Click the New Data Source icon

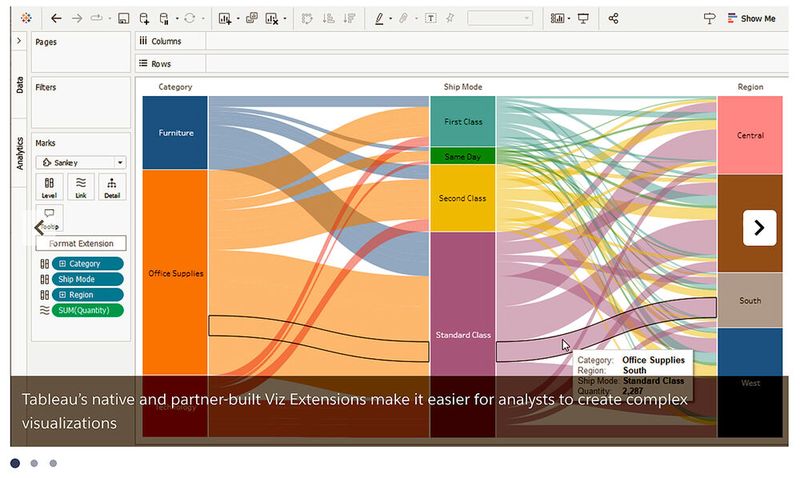pyautogui.click(x=144, y=19)
